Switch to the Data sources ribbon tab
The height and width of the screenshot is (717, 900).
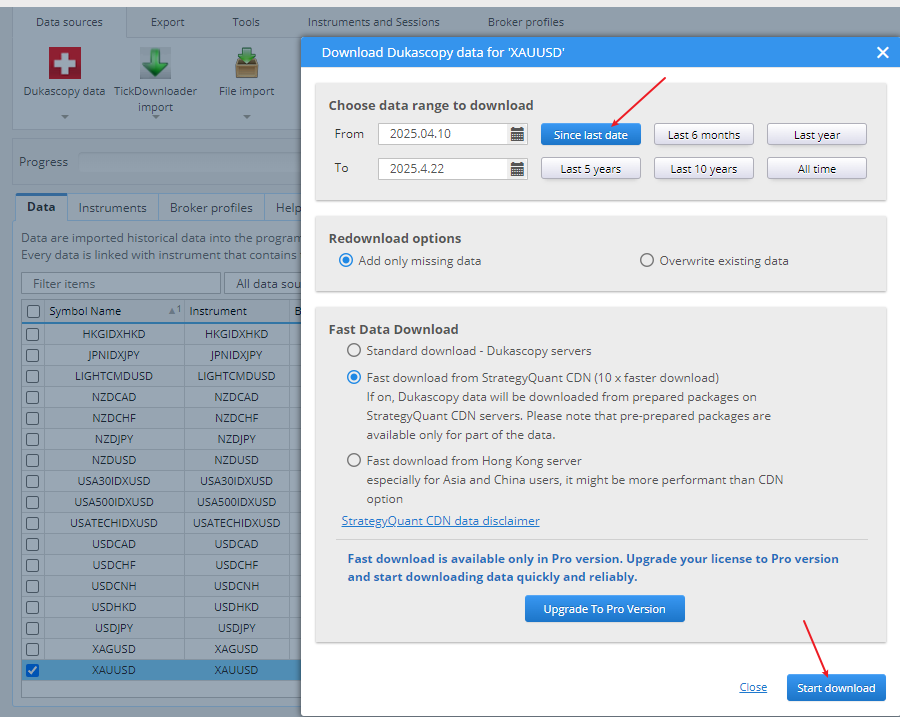point(69,22)
